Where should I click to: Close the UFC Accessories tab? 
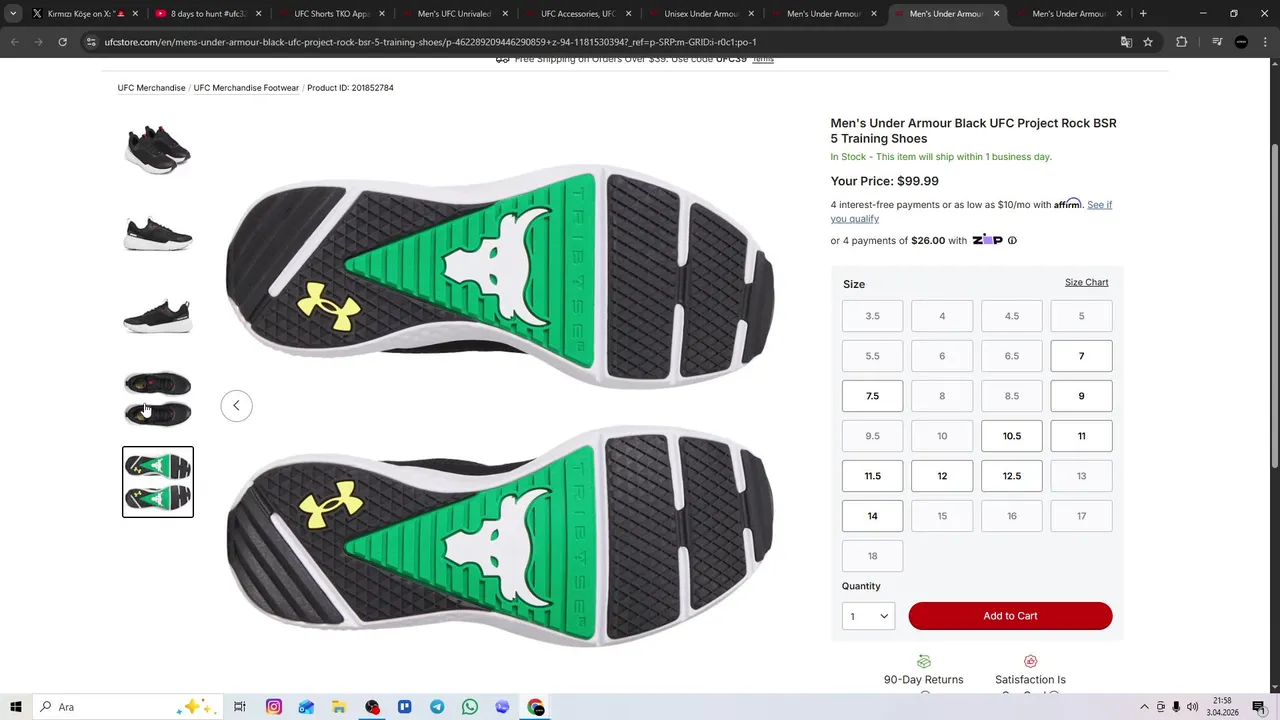(627, 14)
